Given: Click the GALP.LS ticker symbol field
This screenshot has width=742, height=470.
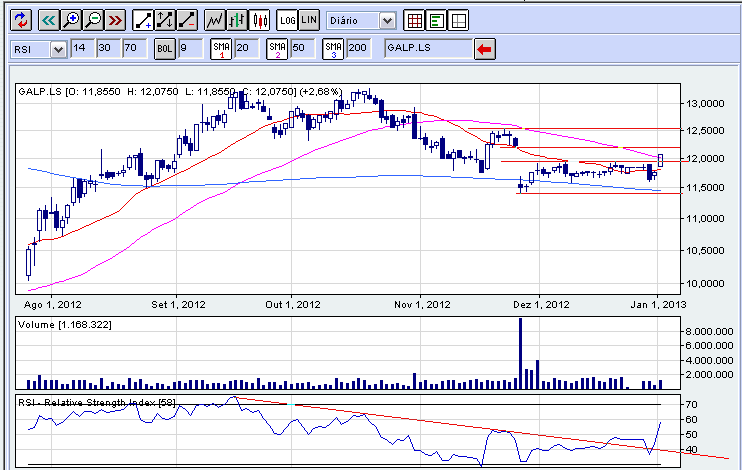Looking at the screenshot, I should tap(429, 48).
